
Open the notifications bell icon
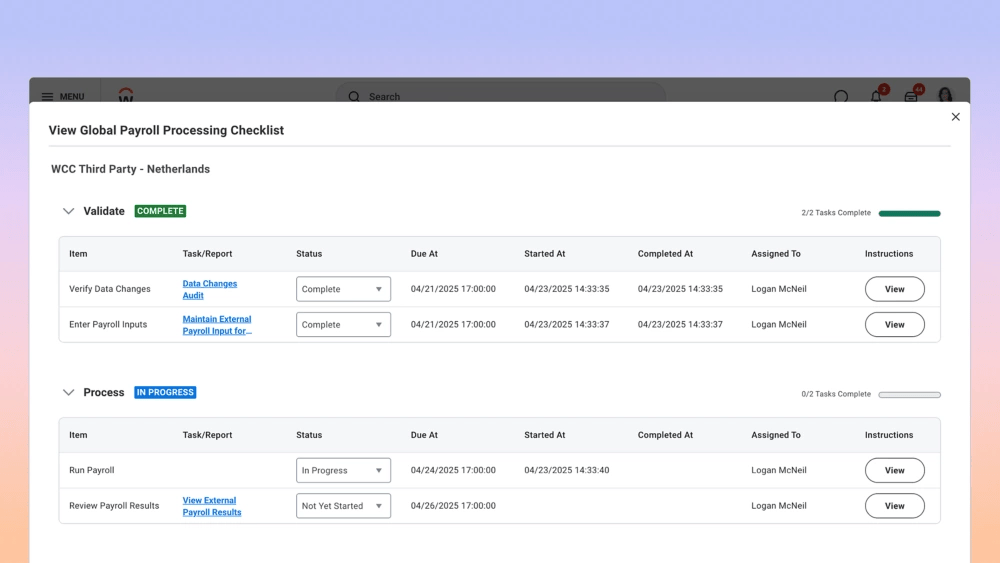coord(876,96)
